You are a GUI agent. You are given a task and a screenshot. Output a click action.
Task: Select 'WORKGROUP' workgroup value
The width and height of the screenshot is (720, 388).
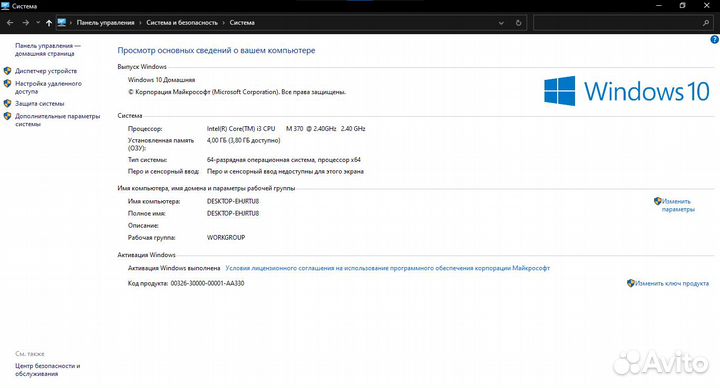(226, 237)
